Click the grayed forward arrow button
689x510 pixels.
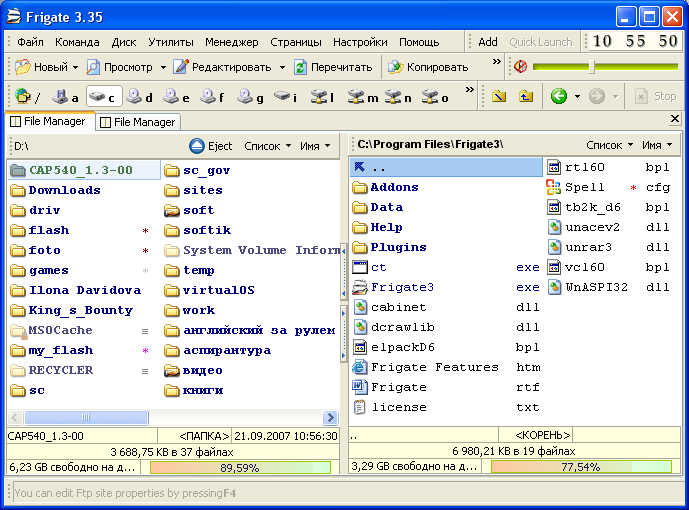597,96
